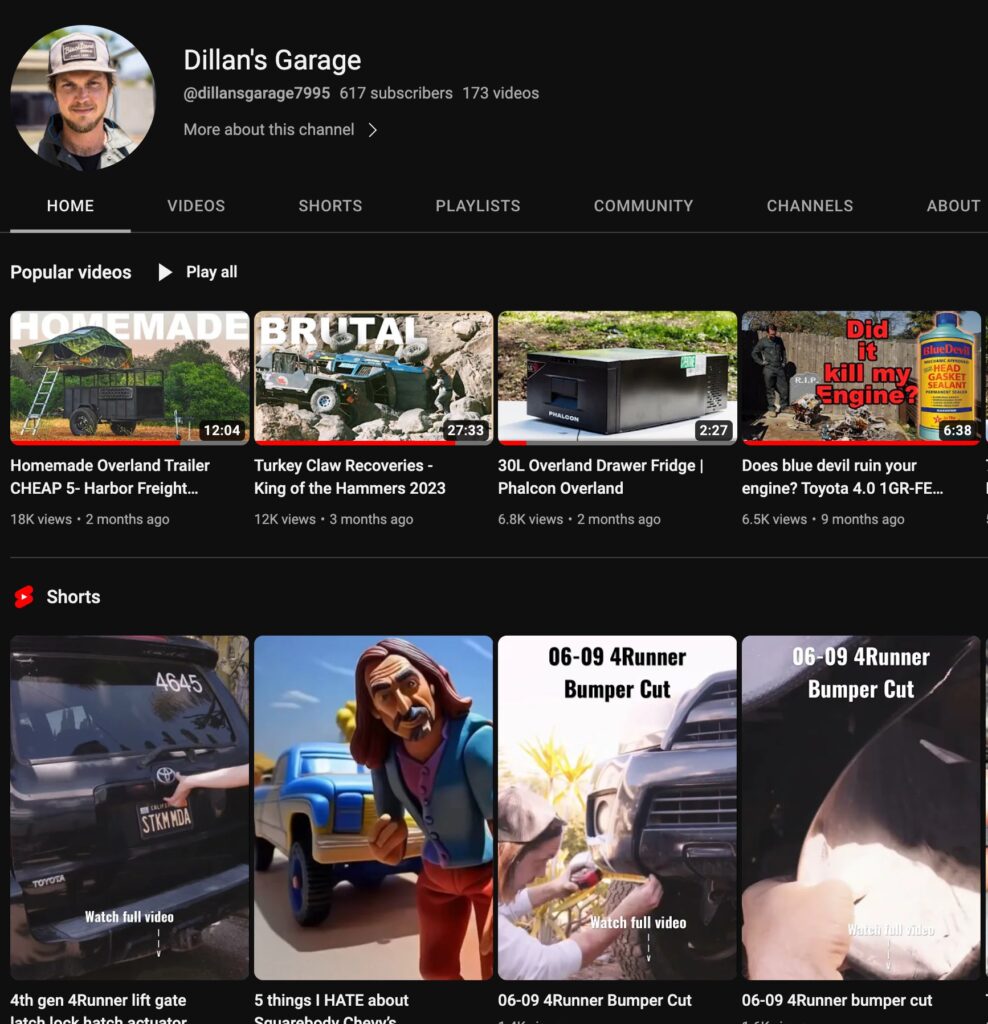This screenshot has height=1024, width=988.
Task: Click 12K views • 3 months ago text
Action: click(x=334, y=519)
